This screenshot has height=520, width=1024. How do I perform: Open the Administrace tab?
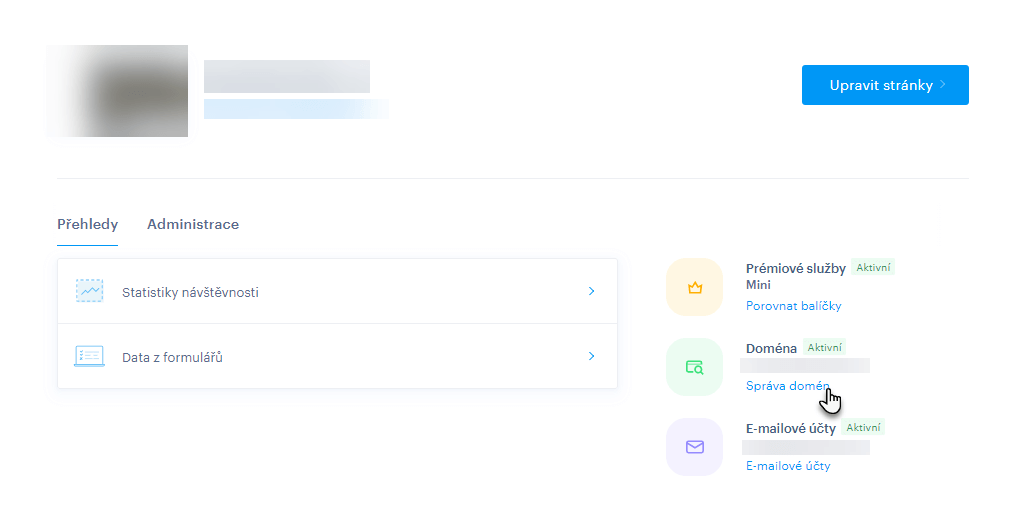click(x=193, y=224)
